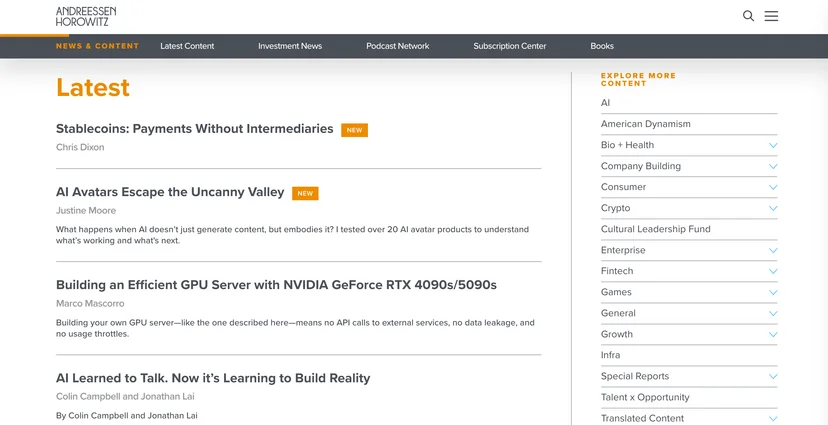Open the Enterprise category link
This screenshot has height=425, width=828.
[623, 250]
